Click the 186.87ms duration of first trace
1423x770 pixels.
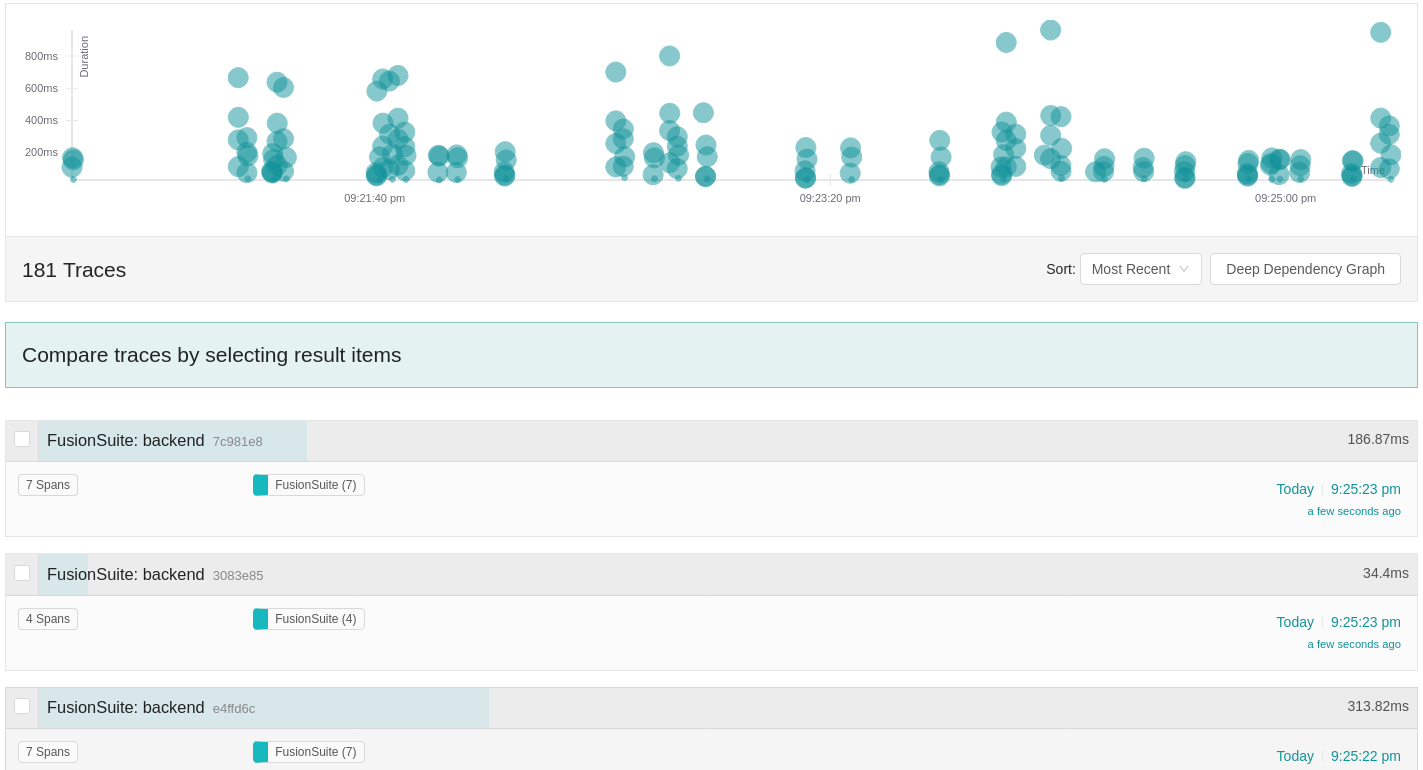click(x=1377, y=439)
